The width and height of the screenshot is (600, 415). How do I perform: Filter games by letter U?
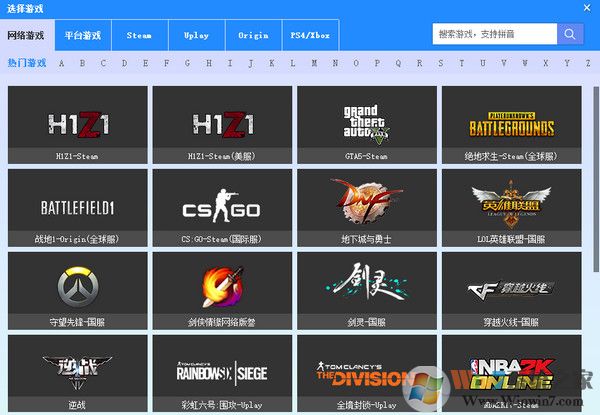483,63
